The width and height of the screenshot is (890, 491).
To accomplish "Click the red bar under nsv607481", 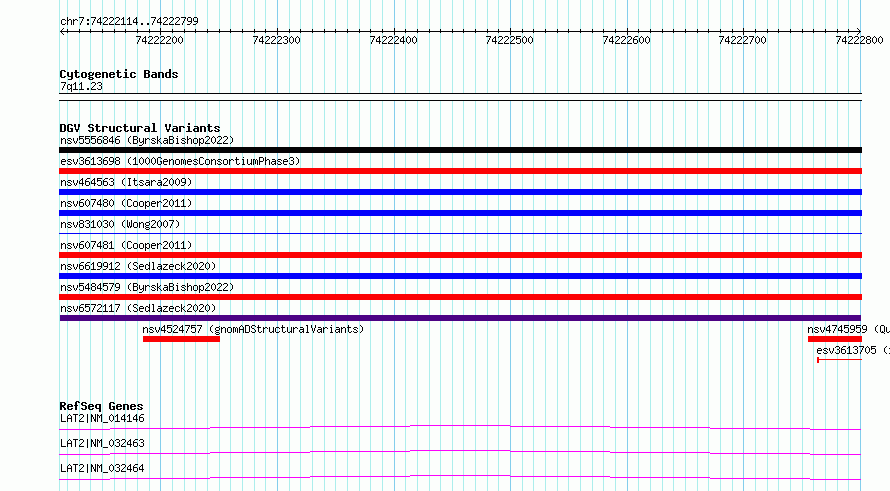I will point(460,255).
